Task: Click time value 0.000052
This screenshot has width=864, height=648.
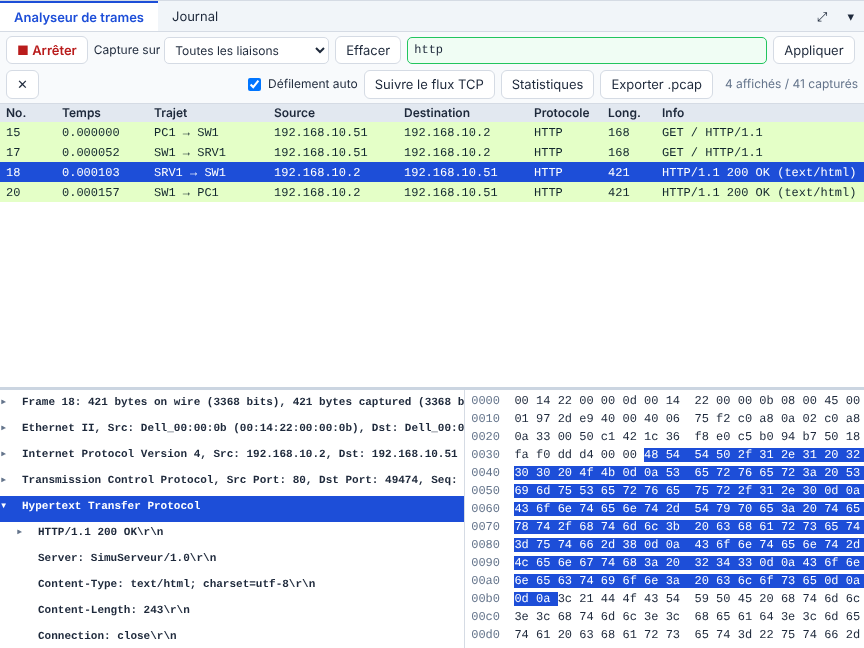Action: 91,152
